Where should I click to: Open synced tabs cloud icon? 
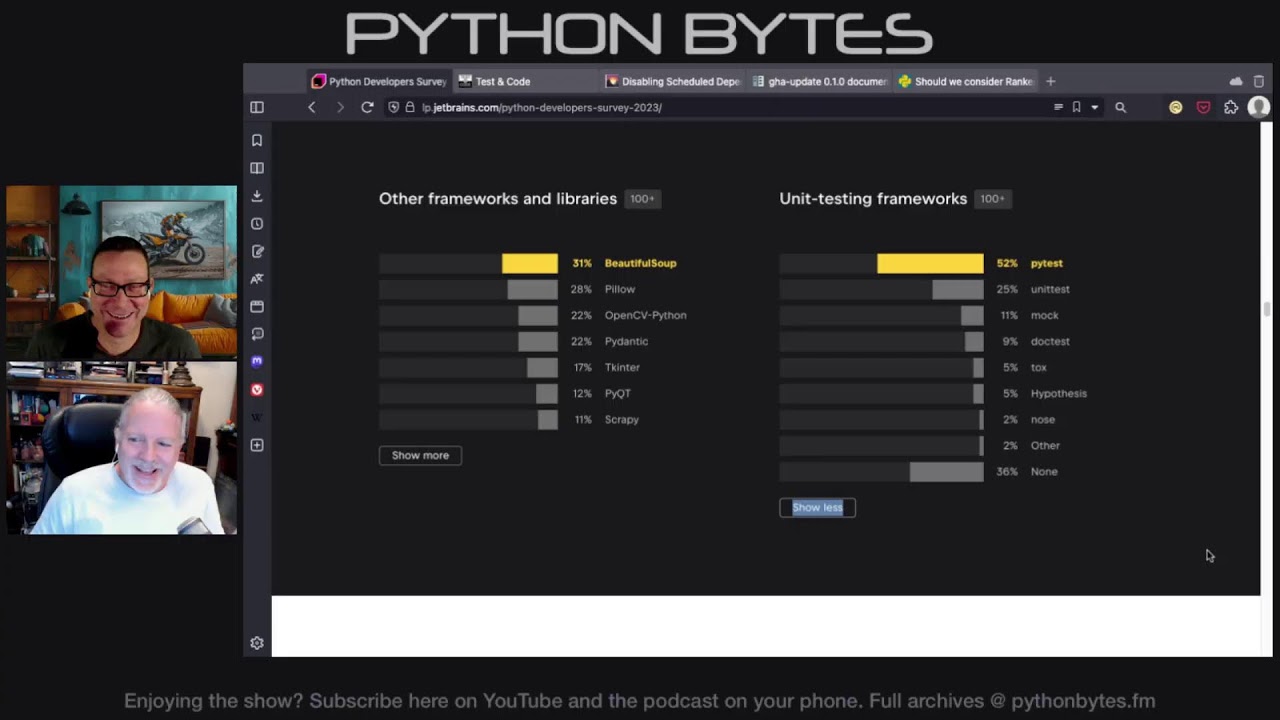click(x=1236, y=81)
